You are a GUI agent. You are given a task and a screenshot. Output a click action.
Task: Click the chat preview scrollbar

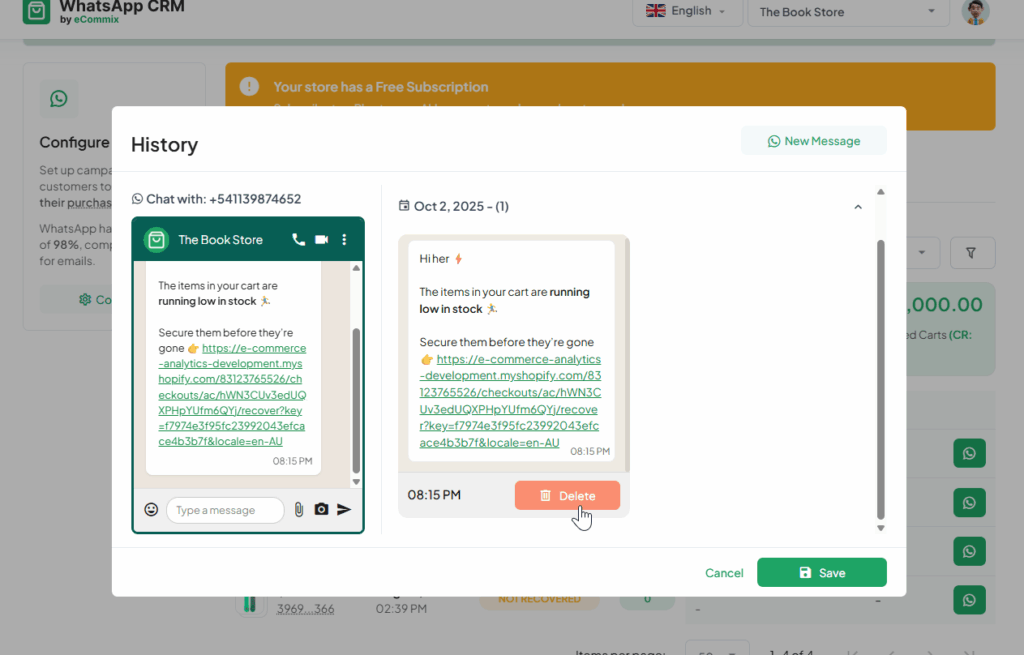coord(356,400)
